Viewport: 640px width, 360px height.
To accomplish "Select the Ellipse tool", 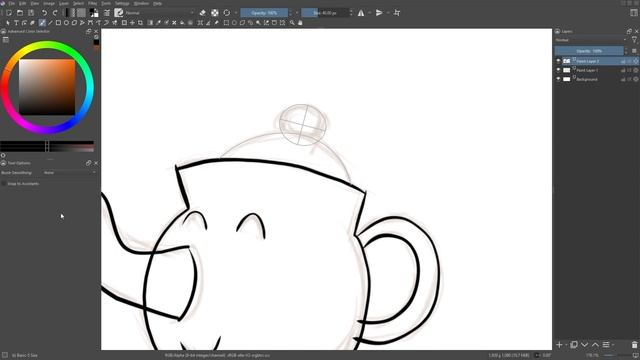I will coord(66,23).
